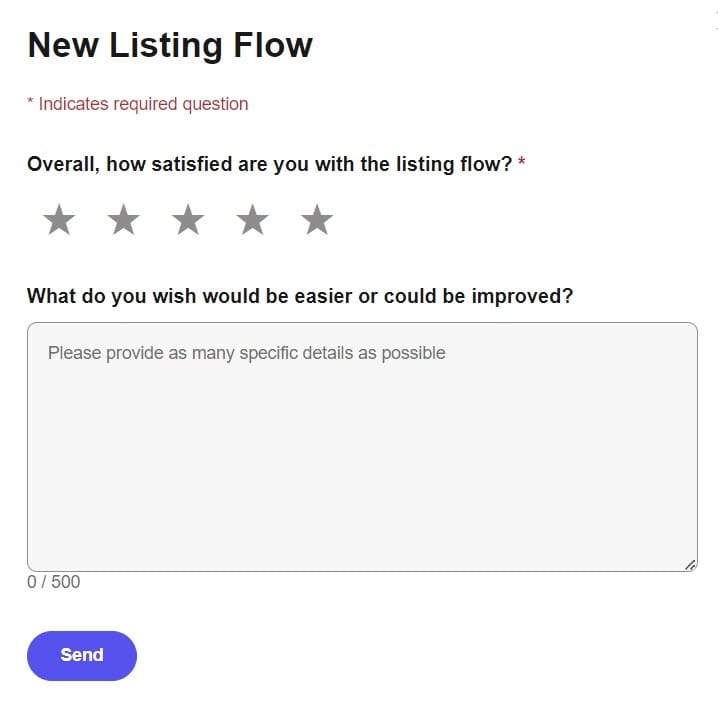Click the 'Overall, how satisfied' question label
The height and width of the screenshot is (703, 718).
click(x=269, y=164)
